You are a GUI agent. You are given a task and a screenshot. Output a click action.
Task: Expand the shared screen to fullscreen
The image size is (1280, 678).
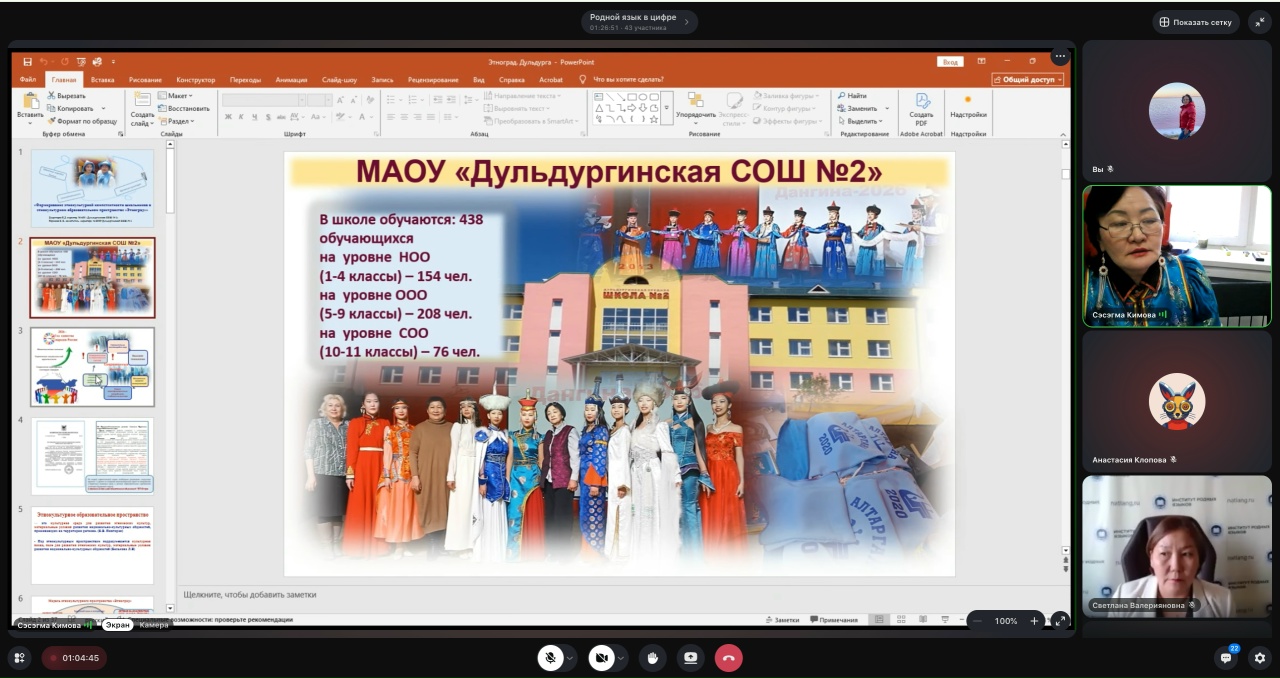(x=1060, y=621)
